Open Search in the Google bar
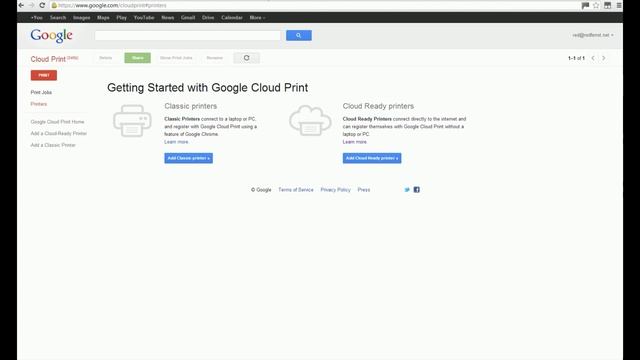The width and height of the screenshot is (640, 360). coord(58,18)
